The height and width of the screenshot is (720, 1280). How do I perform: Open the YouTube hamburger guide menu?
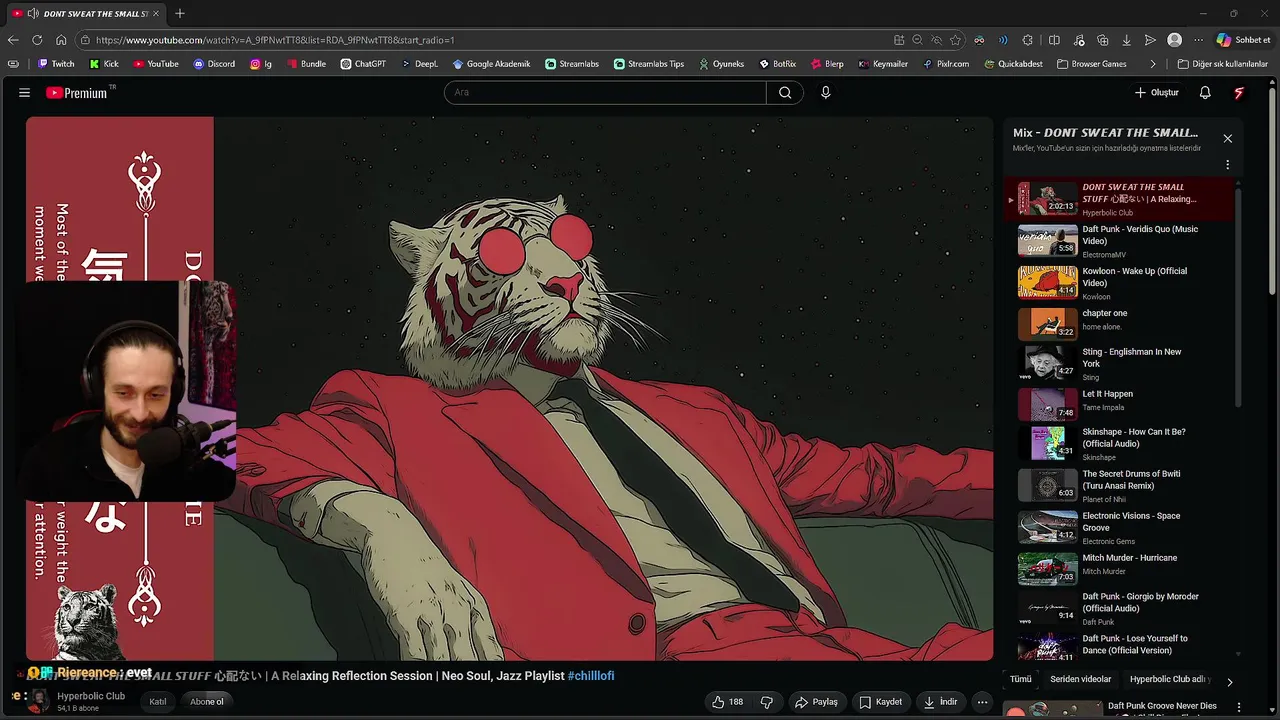(24, 92)
